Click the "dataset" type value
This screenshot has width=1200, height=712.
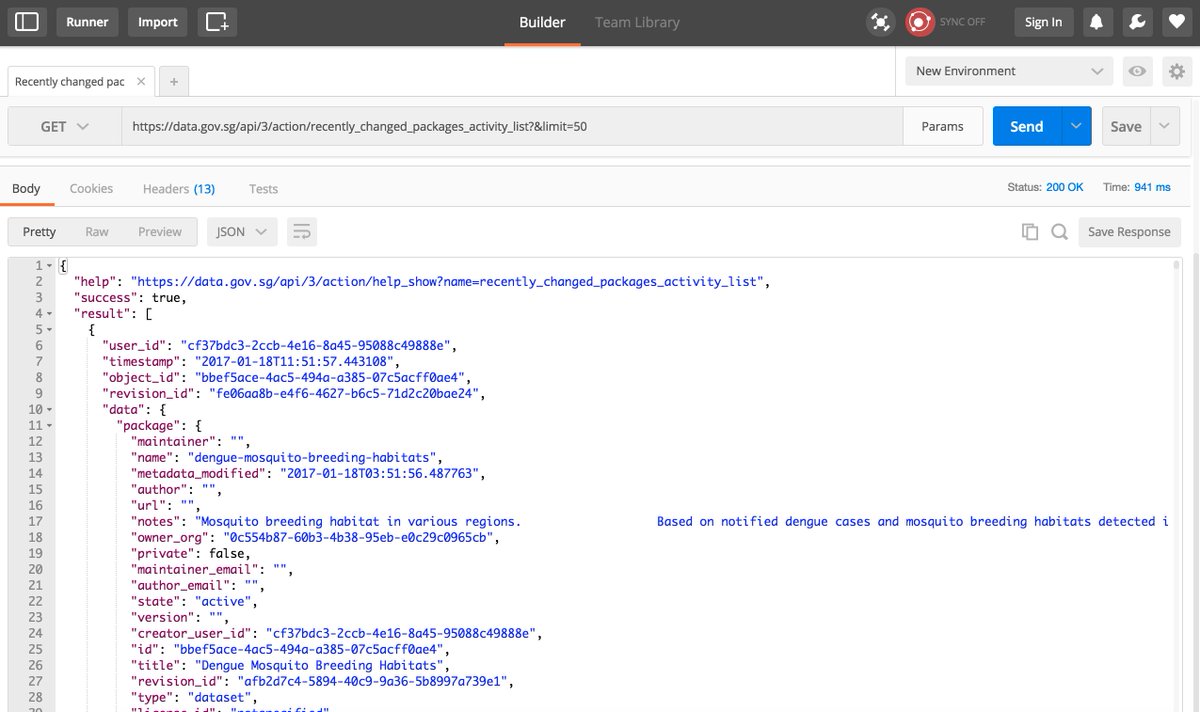(x=222, y=698)
